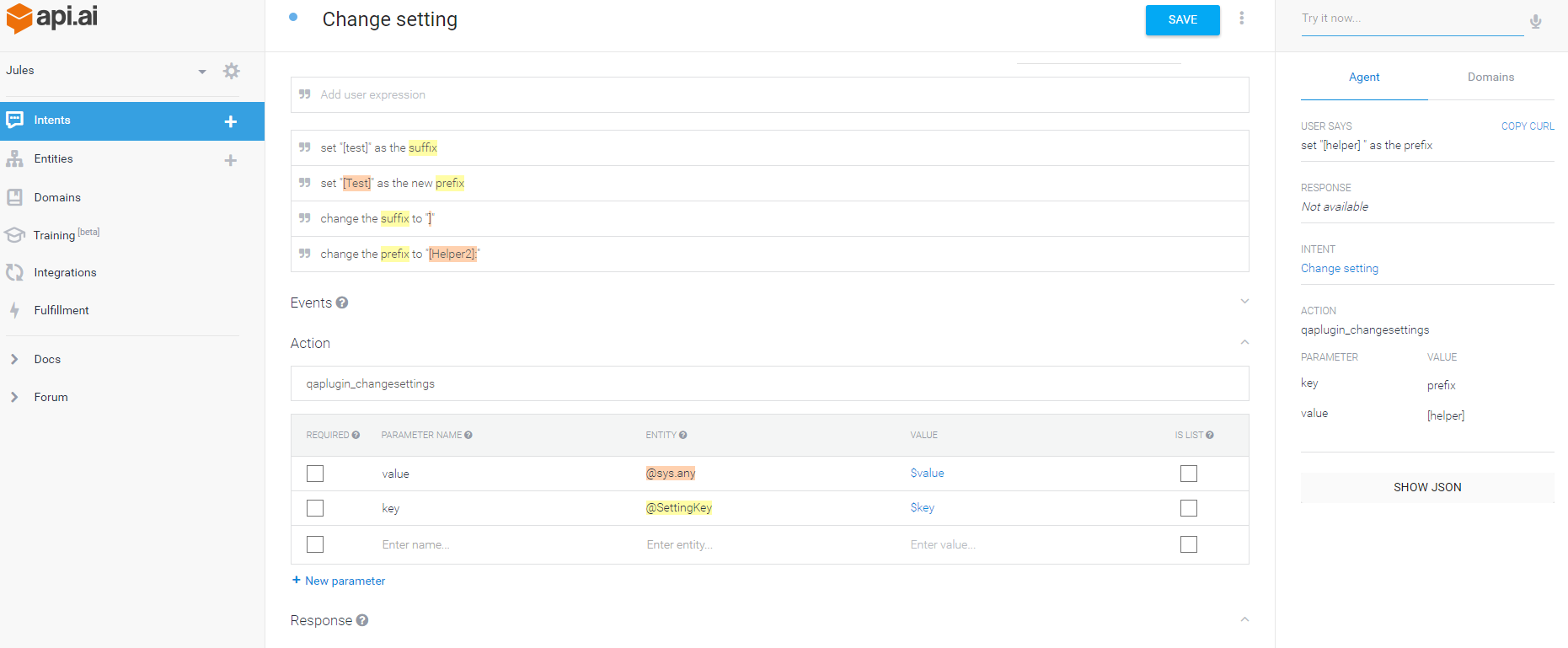Click the Events help question icon
Image resolution: width=1568 pixels, height=648 pixels.
pos(342,303)
